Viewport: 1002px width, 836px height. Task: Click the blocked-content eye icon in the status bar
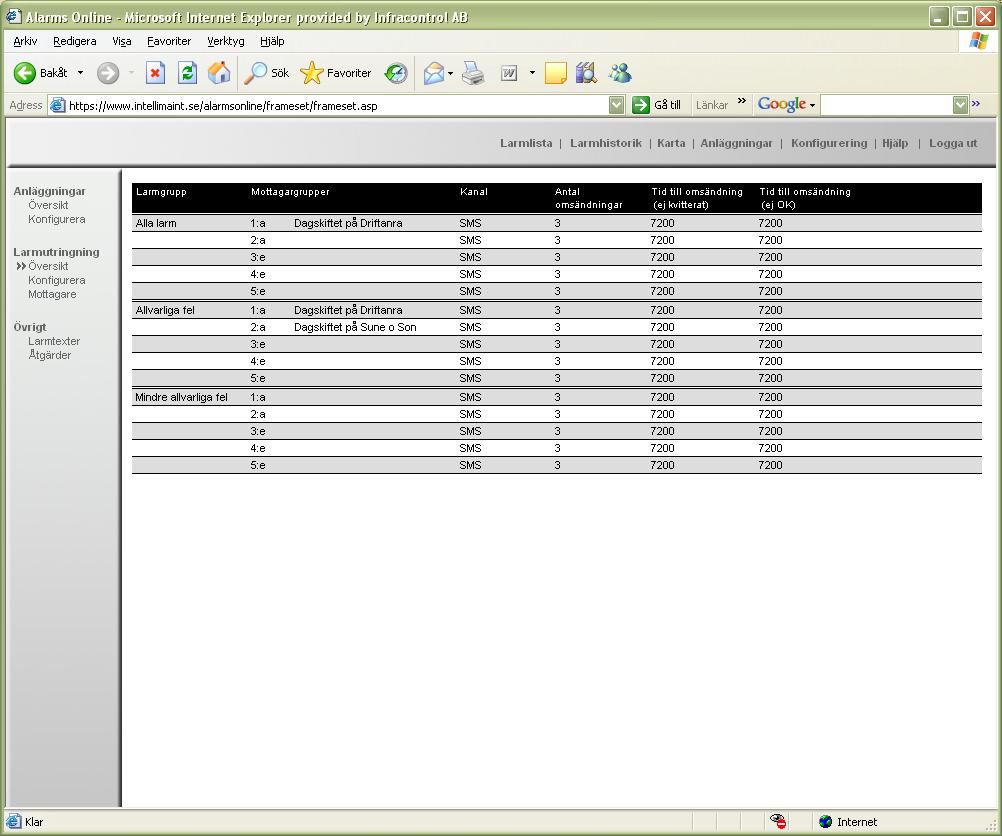pos(778,821)
